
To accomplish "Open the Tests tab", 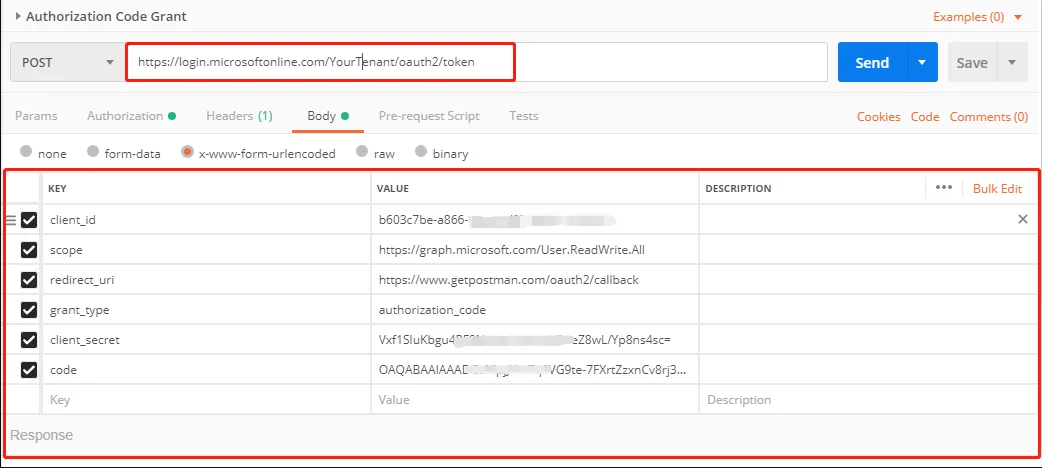I will pos(524,116).
